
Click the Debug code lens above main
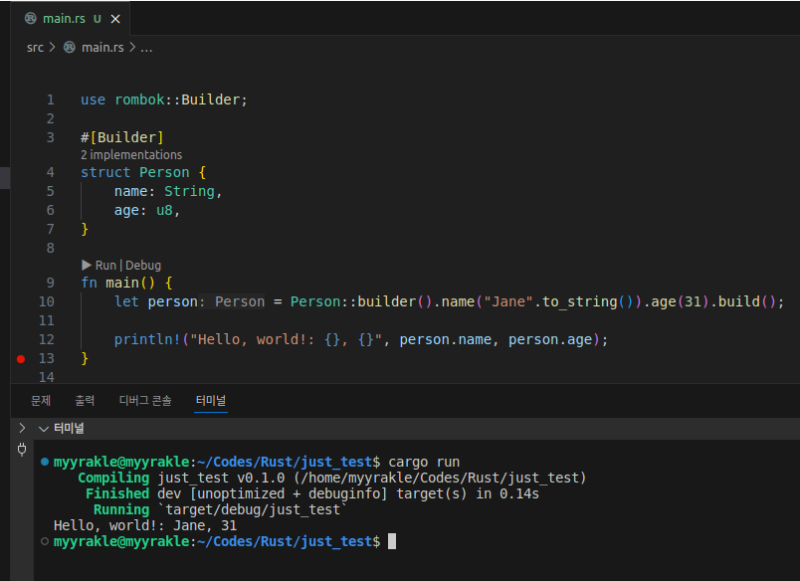click(143, 265)
